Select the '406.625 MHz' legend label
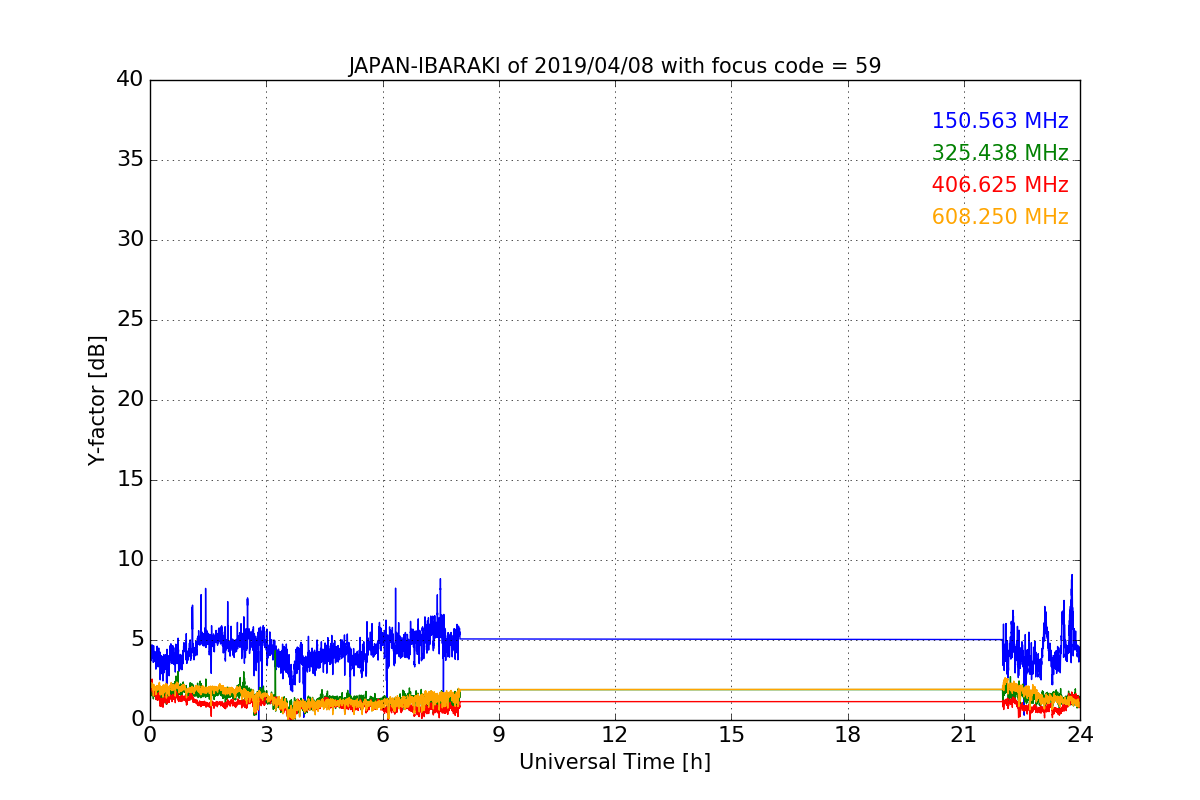 pyautogui.click(x=1000, y=185)
